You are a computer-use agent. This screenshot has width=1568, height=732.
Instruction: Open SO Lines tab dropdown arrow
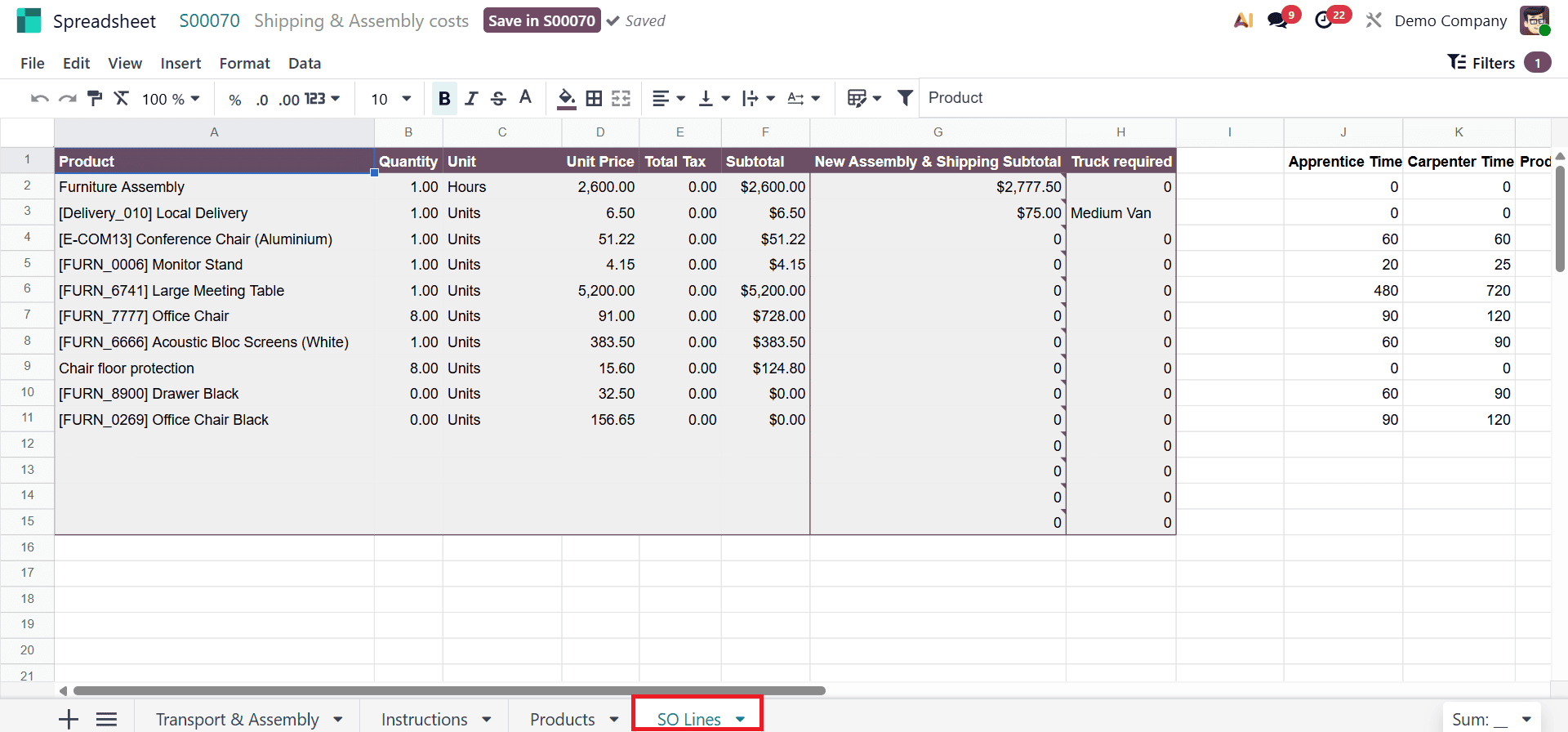tap(741, 720)
